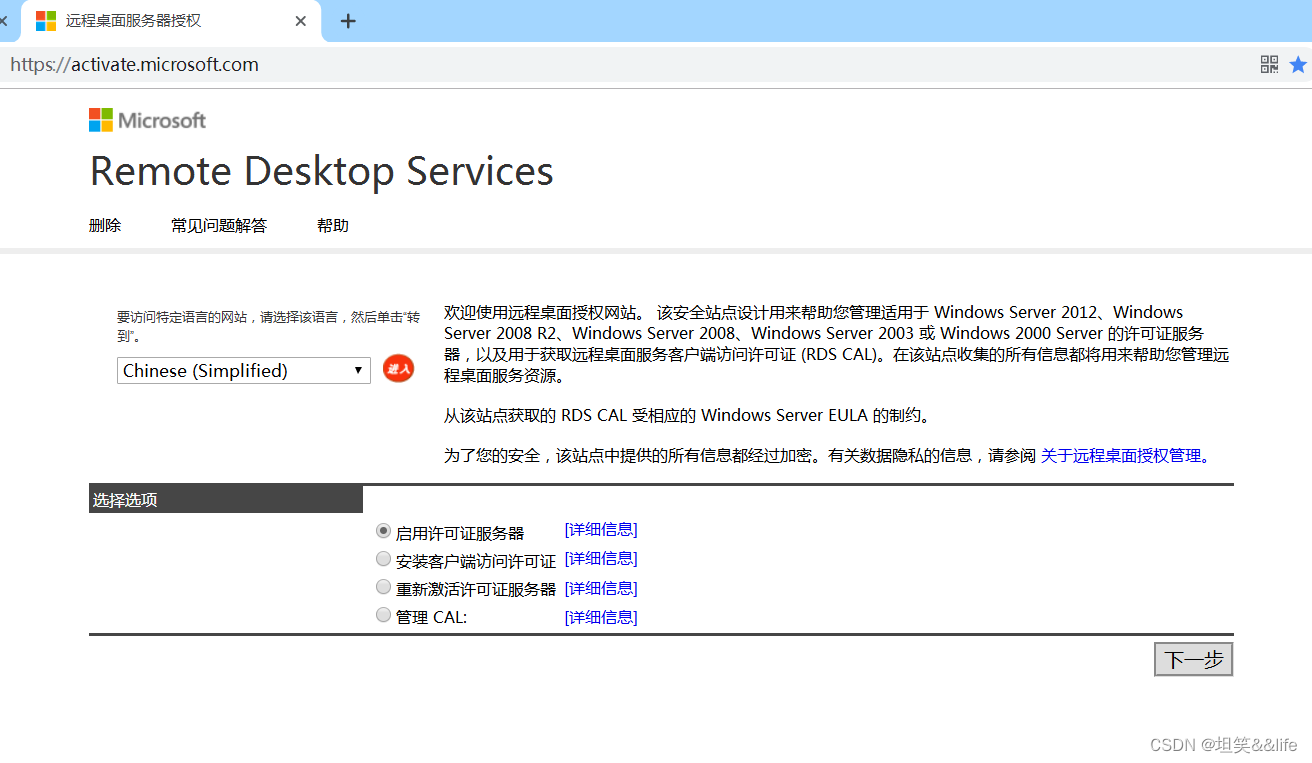Open the Chinese (Simplified) language dropdown
The image size is (1312, 763).
(x=244, y=370)
